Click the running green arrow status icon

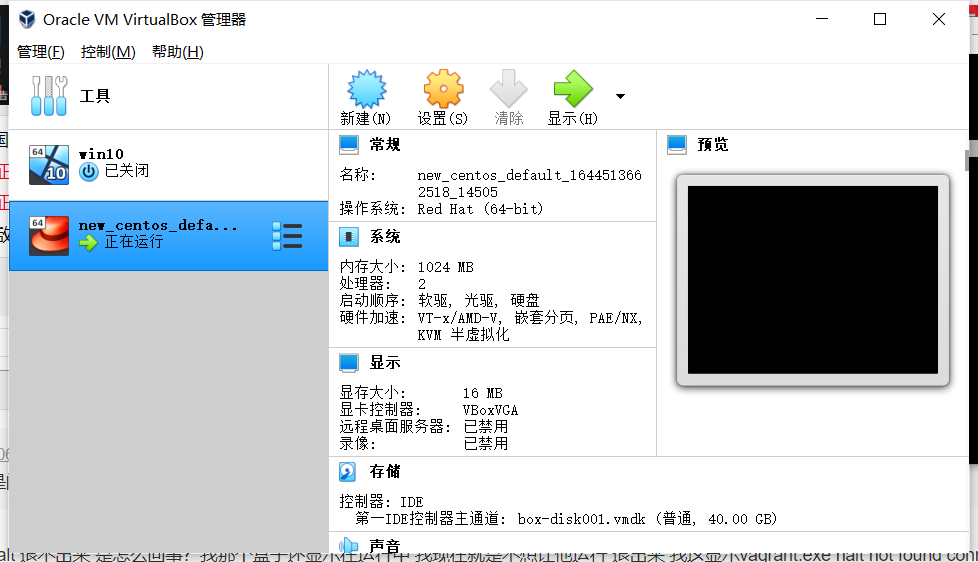click(x=89, y=243)
